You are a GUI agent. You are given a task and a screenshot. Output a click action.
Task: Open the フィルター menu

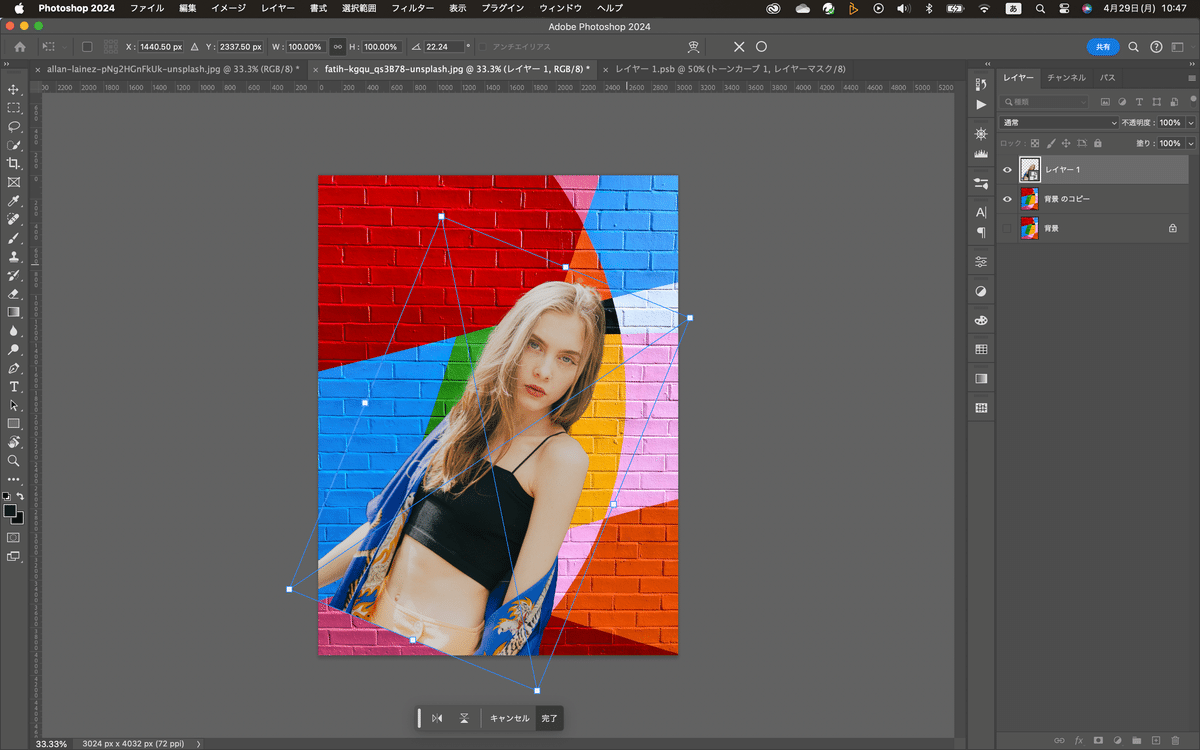412,8
